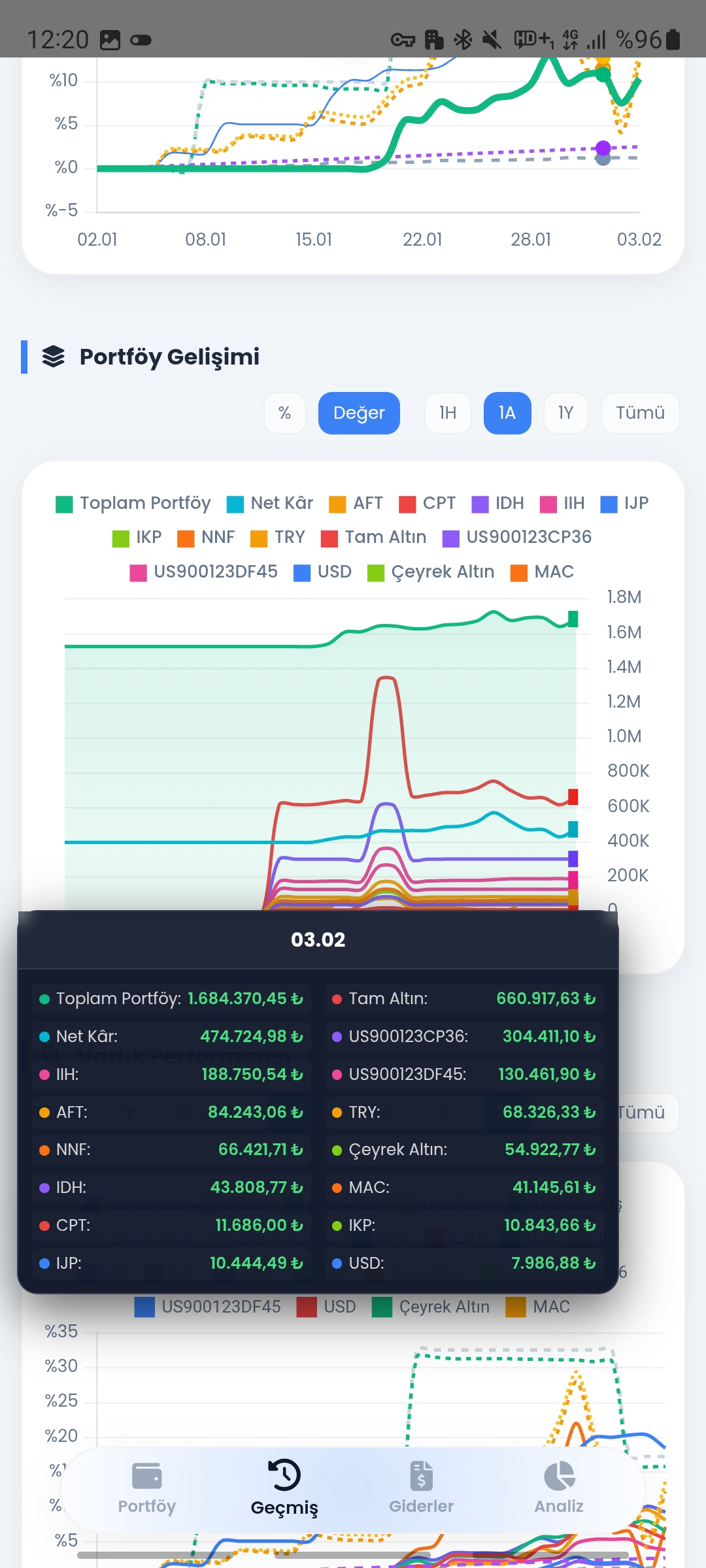Tap the Geçmiş history clock icon
This screenshot has width=706, height=1568.
pyautogui.click(x=284, y=1475)
